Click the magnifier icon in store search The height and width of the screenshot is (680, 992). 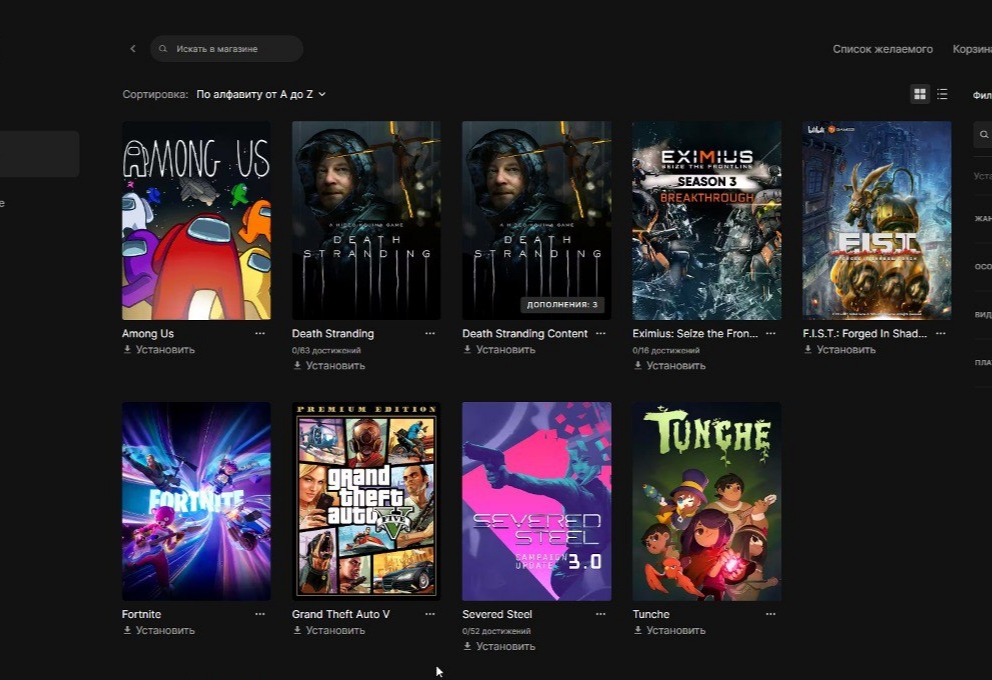coord(163,49)
